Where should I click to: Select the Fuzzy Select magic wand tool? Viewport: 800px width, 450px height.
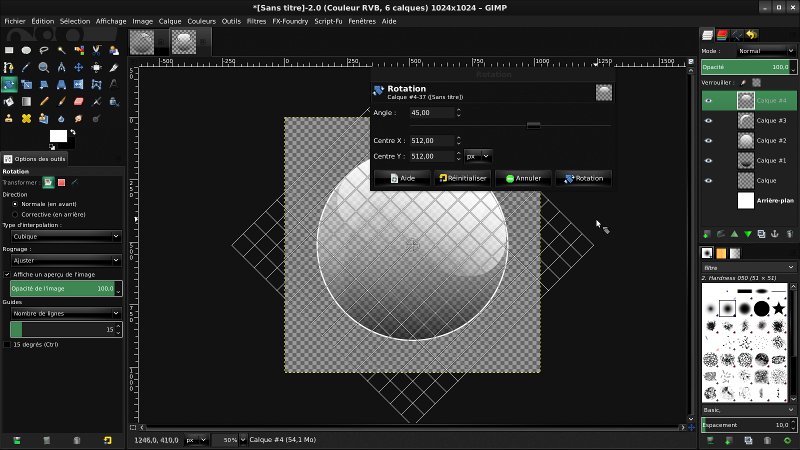[61, 50]
